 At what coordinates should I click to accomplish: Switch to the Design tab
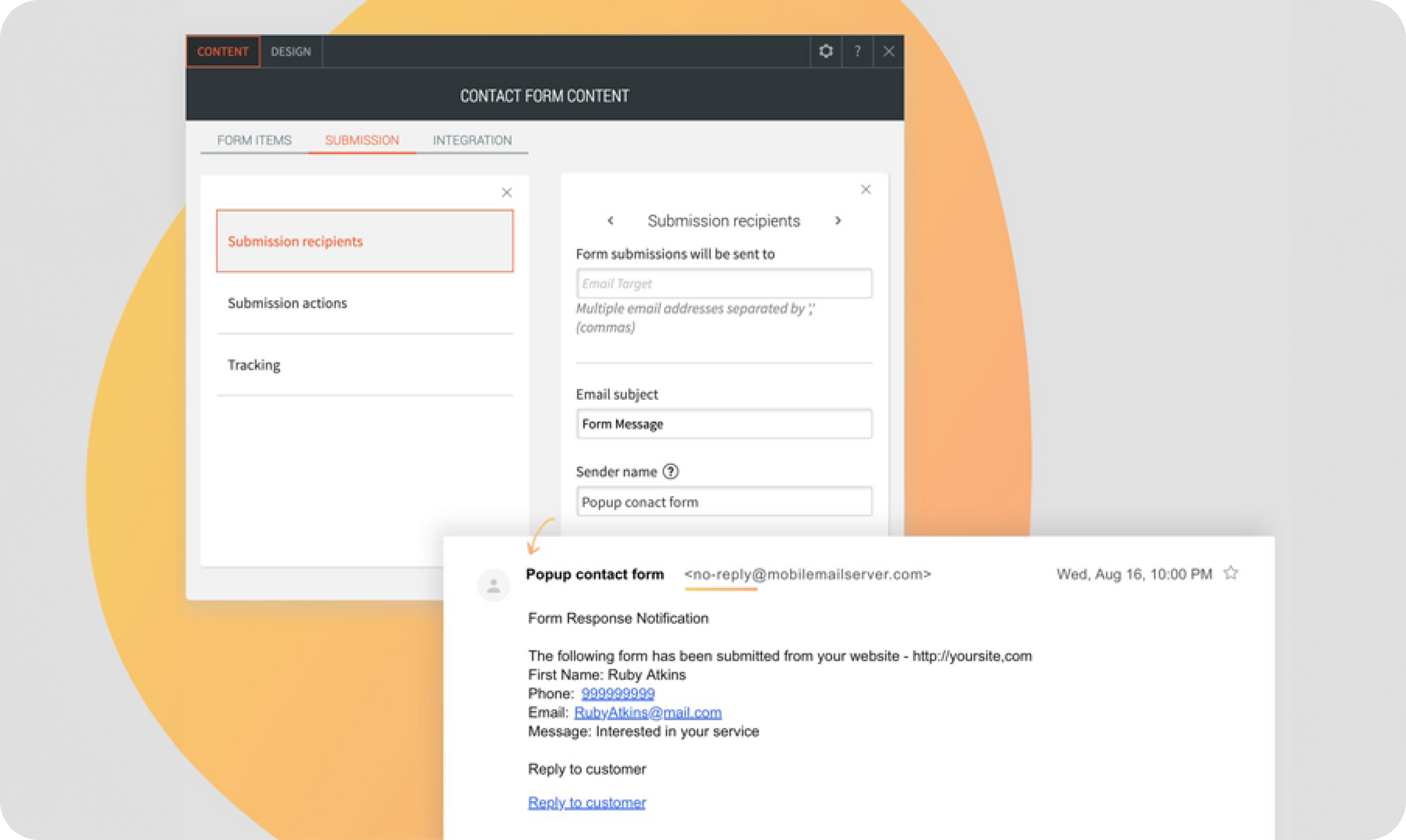(291, 51)
